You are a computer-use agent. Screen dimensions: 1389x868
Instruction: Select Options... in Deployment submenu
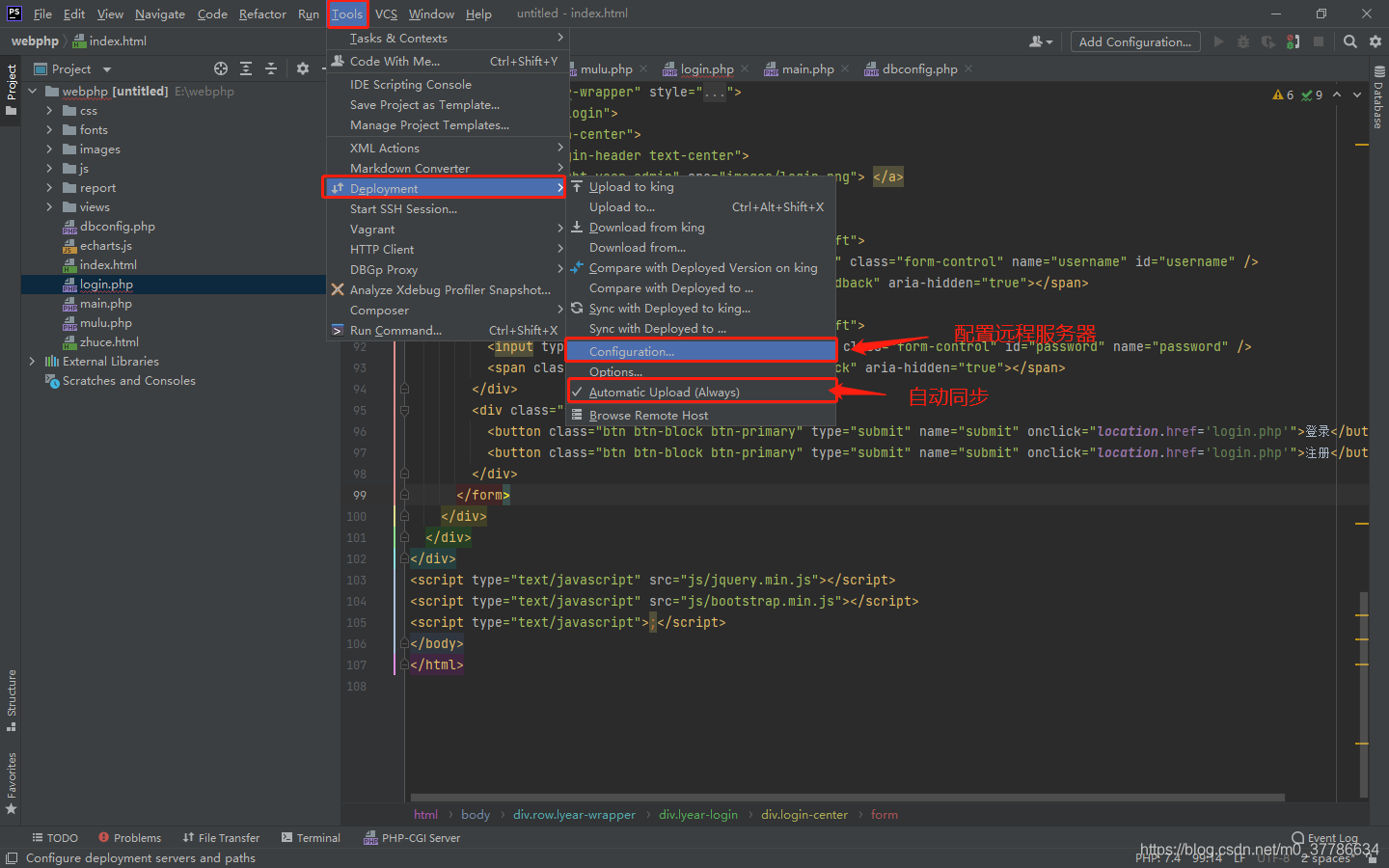701,371
